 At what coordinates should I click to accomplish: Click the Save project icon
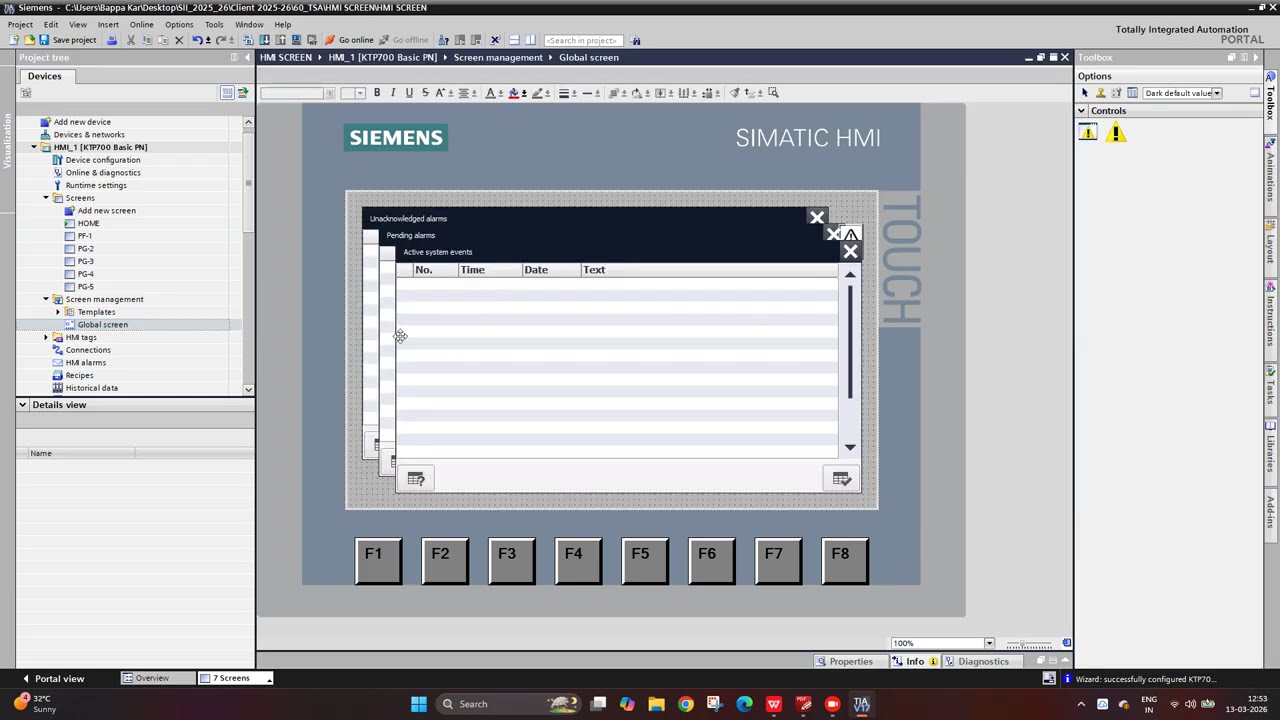click(x=44, y=40)
